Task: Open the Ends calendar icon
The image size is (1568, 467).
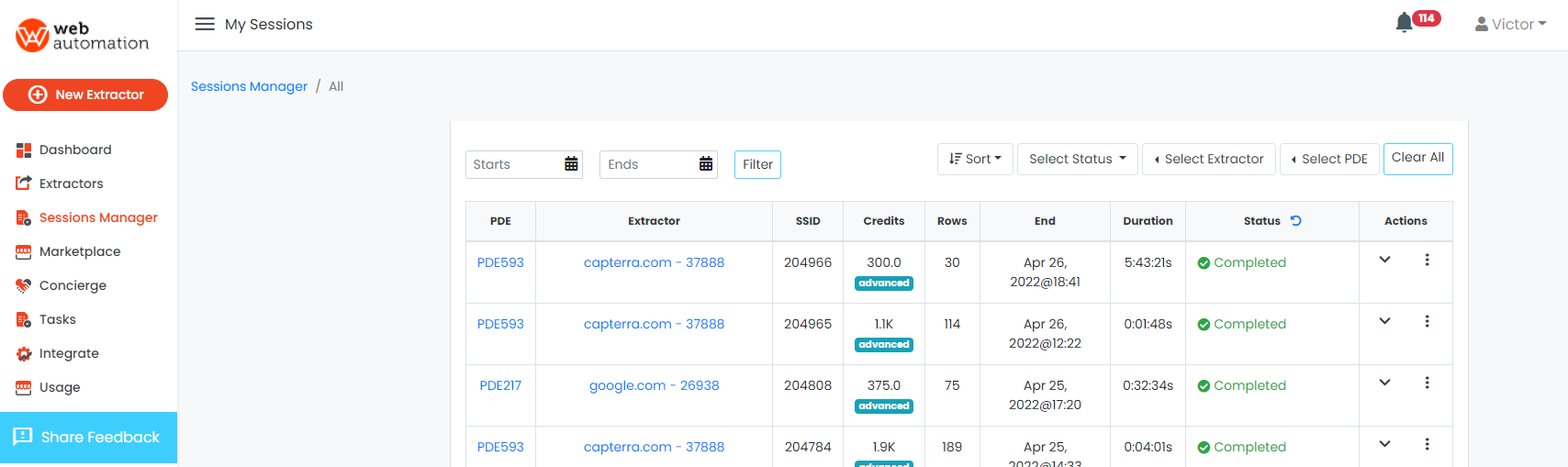Action: tap(706, 164)
